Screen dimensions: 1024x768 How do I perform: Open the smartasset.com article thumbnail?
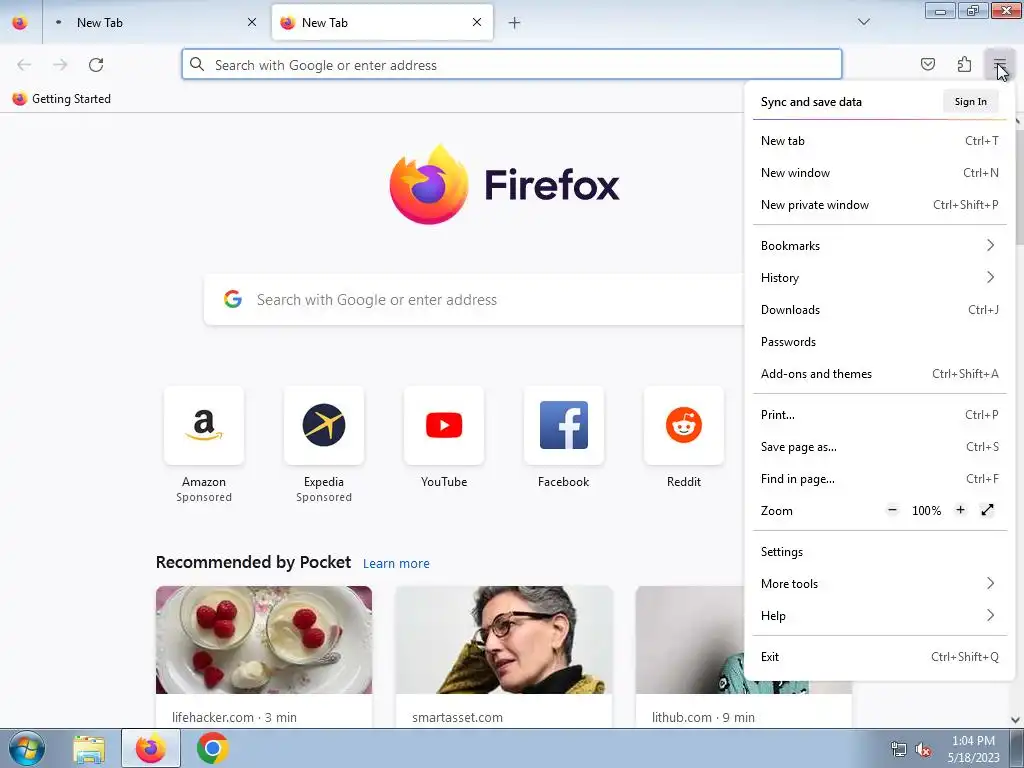[504, 640]
